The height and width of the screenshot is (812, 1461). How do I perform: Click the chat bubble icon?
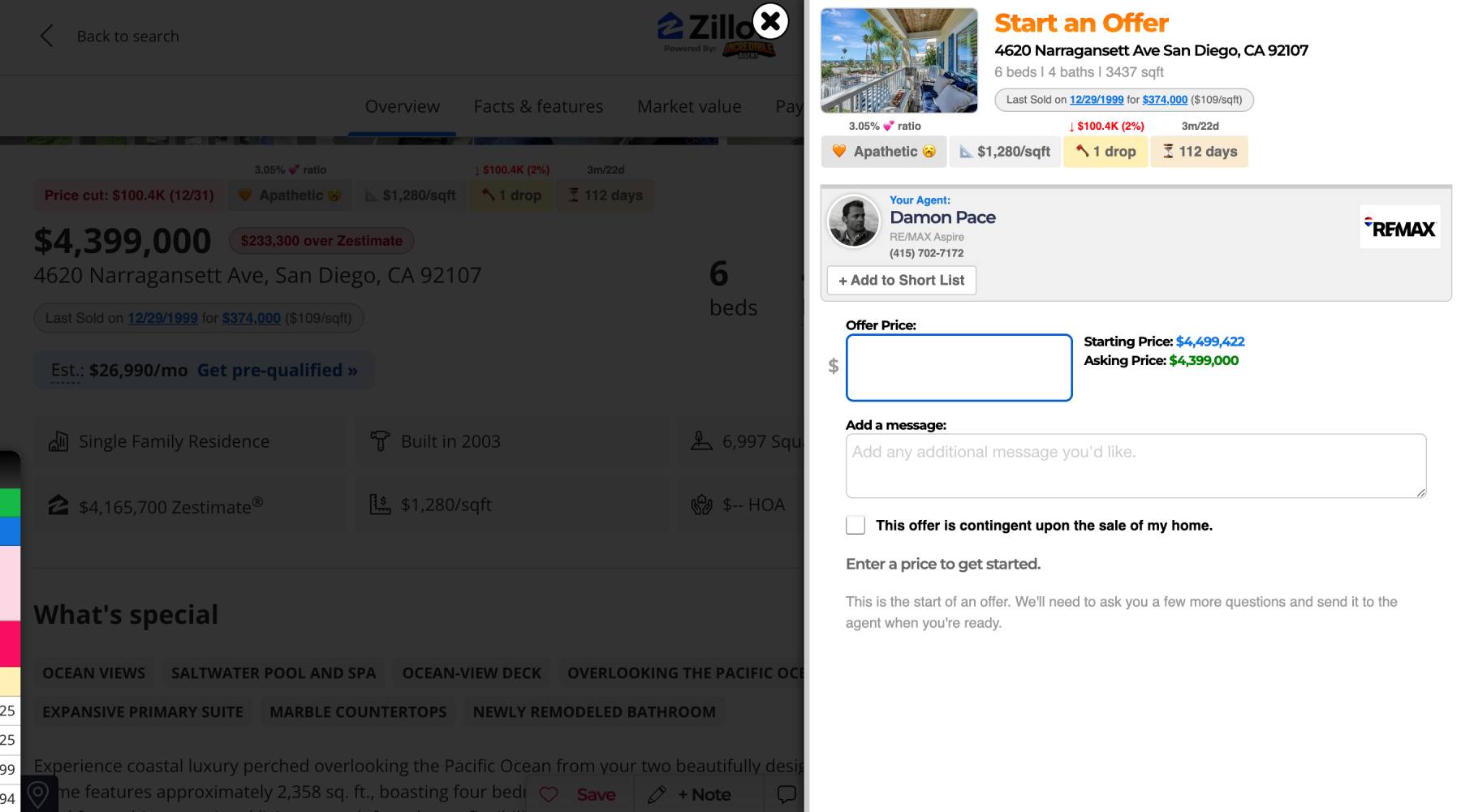786,794
